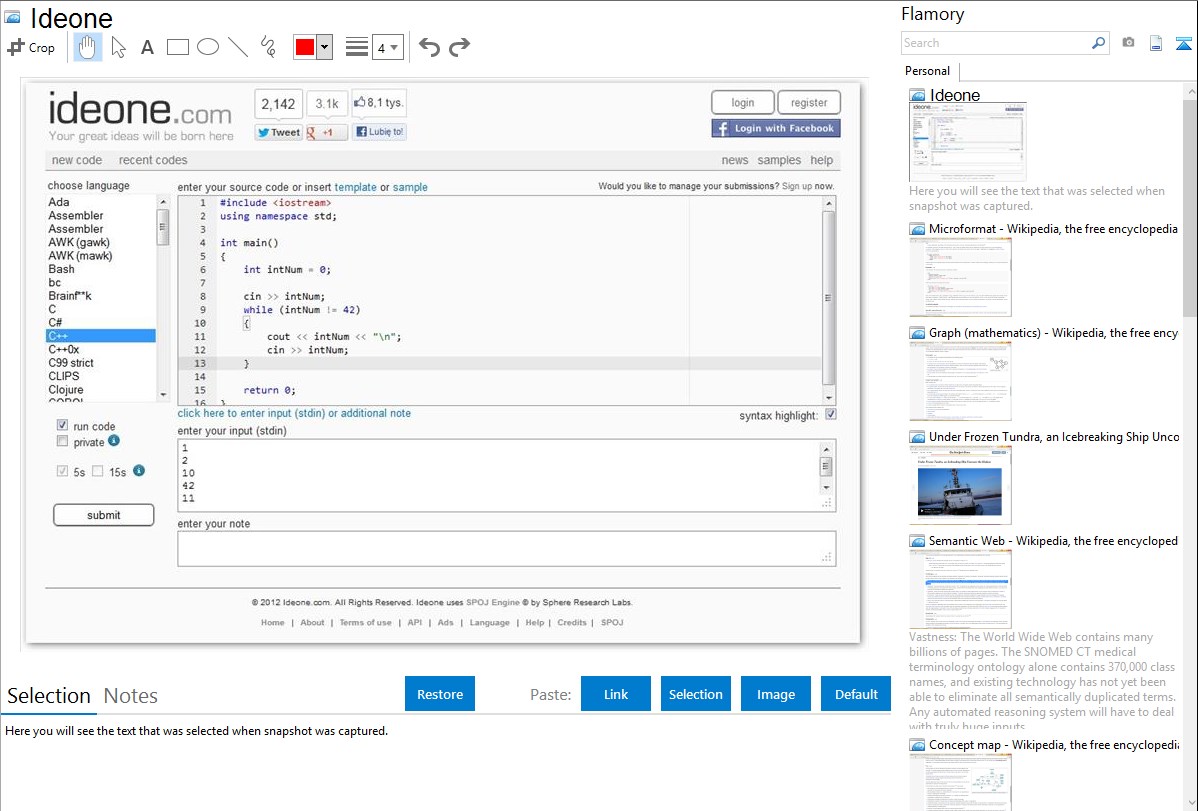Click the Paste Selection button
The height and width of the screenshot is (811, 1198).
[695, 694]
